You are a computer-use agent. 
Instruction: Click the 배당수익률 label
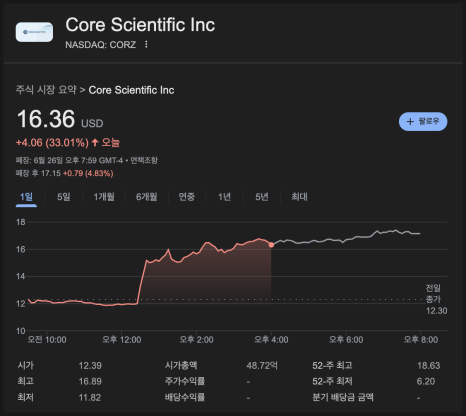[x=185, y=397]
